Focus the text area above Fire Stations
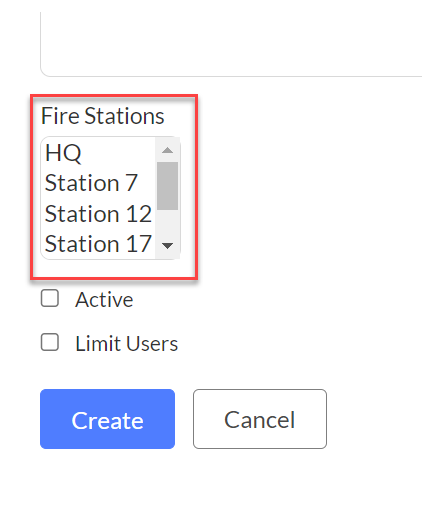The width and height of the screenshot is (422, 516). [x=231, y=44]
